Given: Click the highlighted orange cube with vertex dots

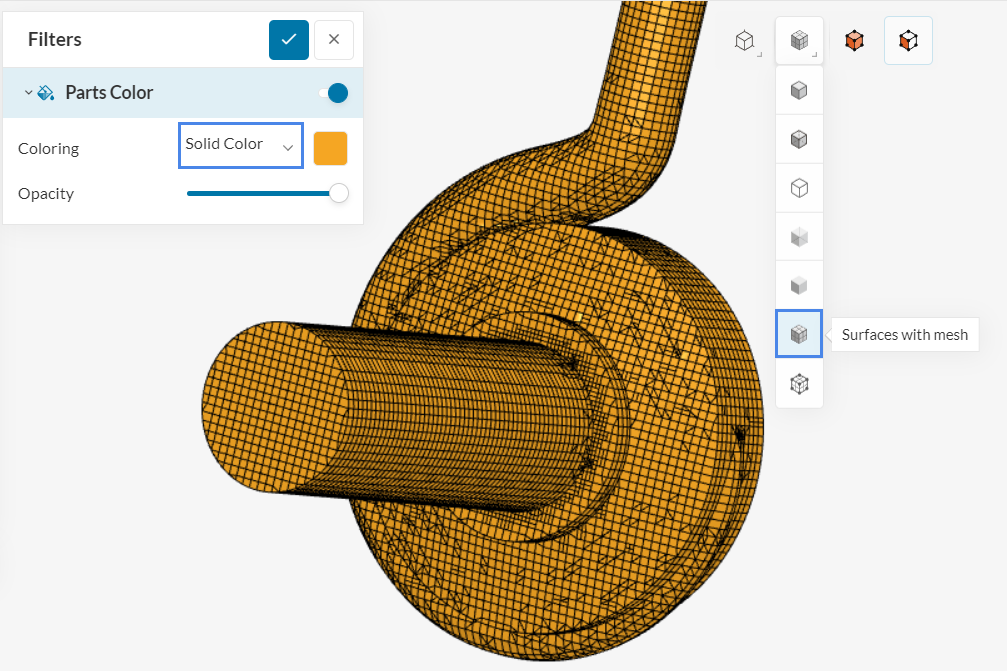Looking at the screenshot, I should [x=908, y=41].
